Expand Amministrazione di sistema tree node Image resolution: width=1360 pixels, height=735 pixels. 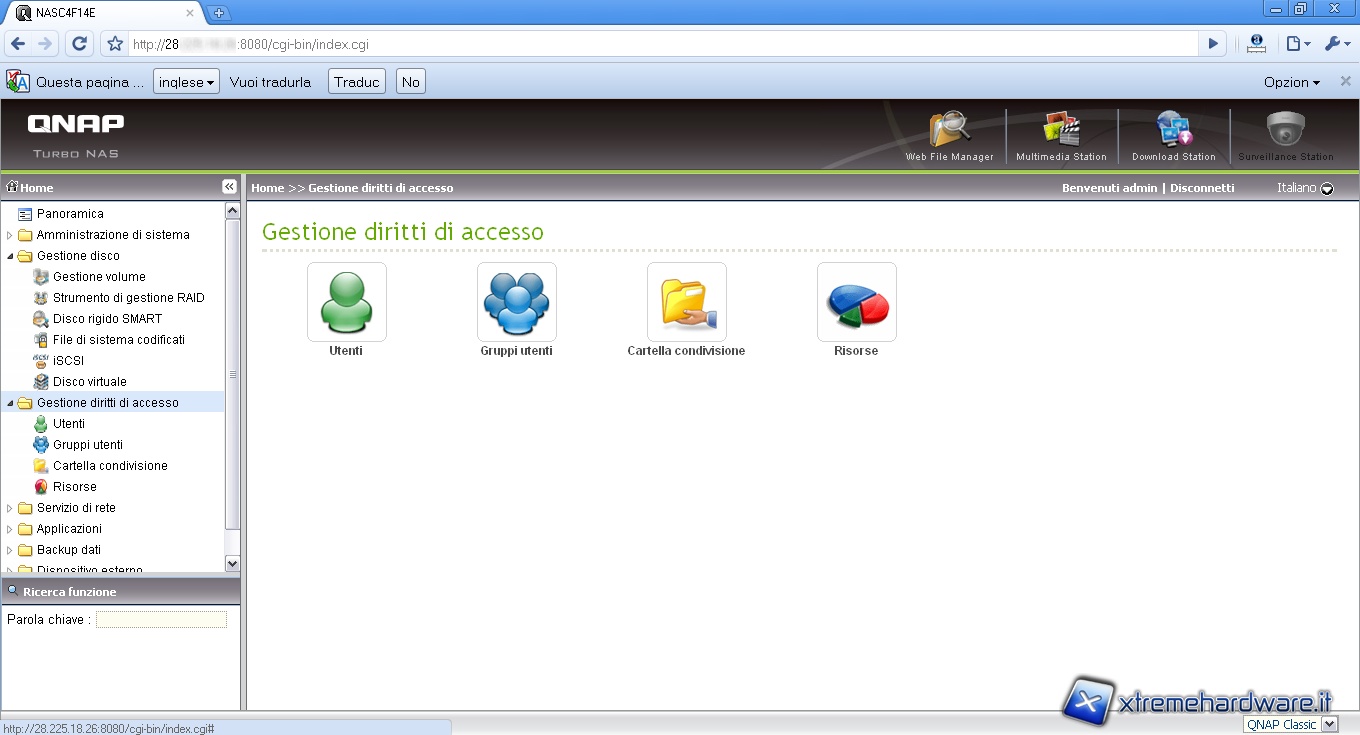pyautogui.click(x=10, y=235)
